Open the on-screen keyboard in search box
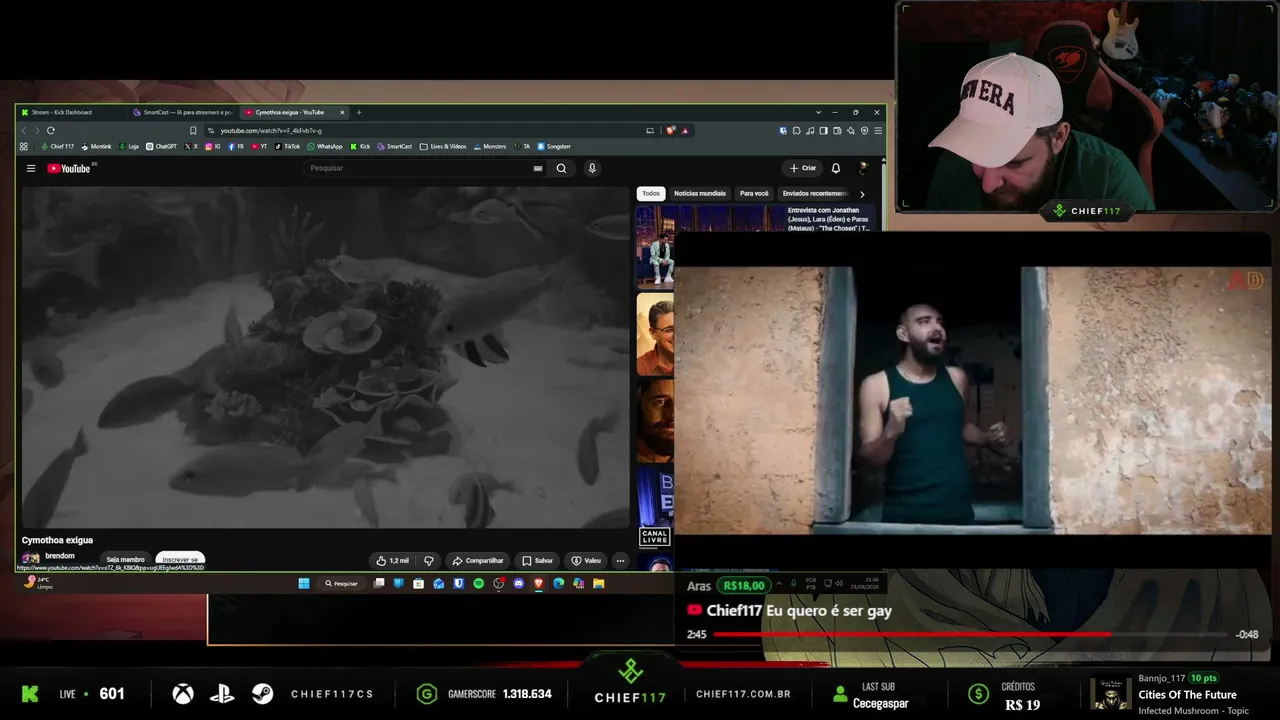 click(x=538, y=168)
